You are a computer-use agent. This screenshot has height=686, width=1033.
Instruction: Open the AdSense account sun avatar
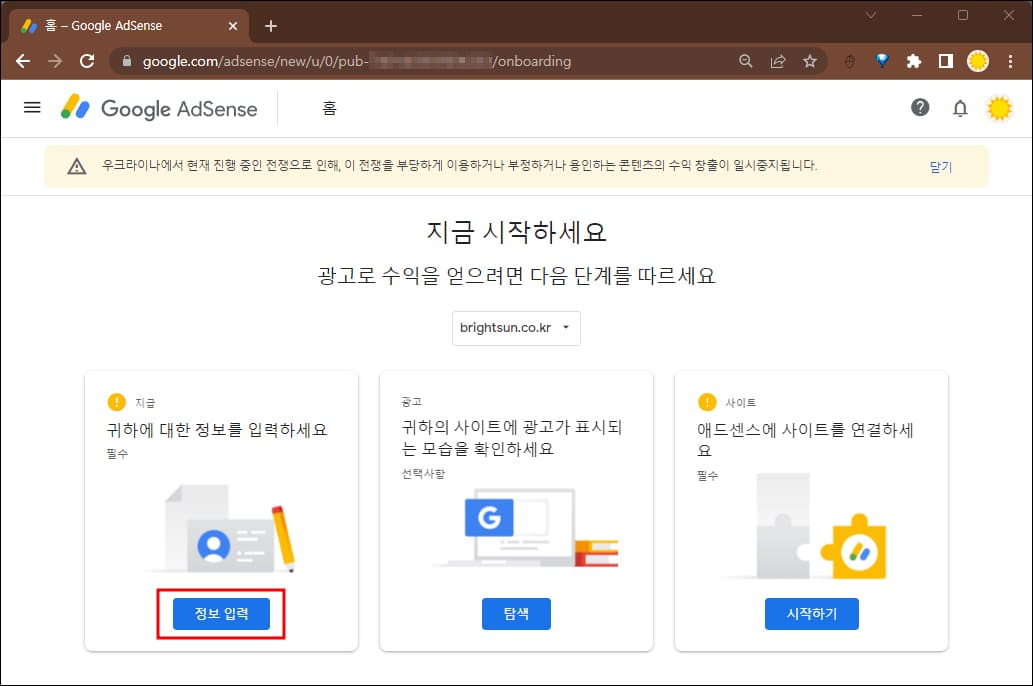click(x=999, y=108)
